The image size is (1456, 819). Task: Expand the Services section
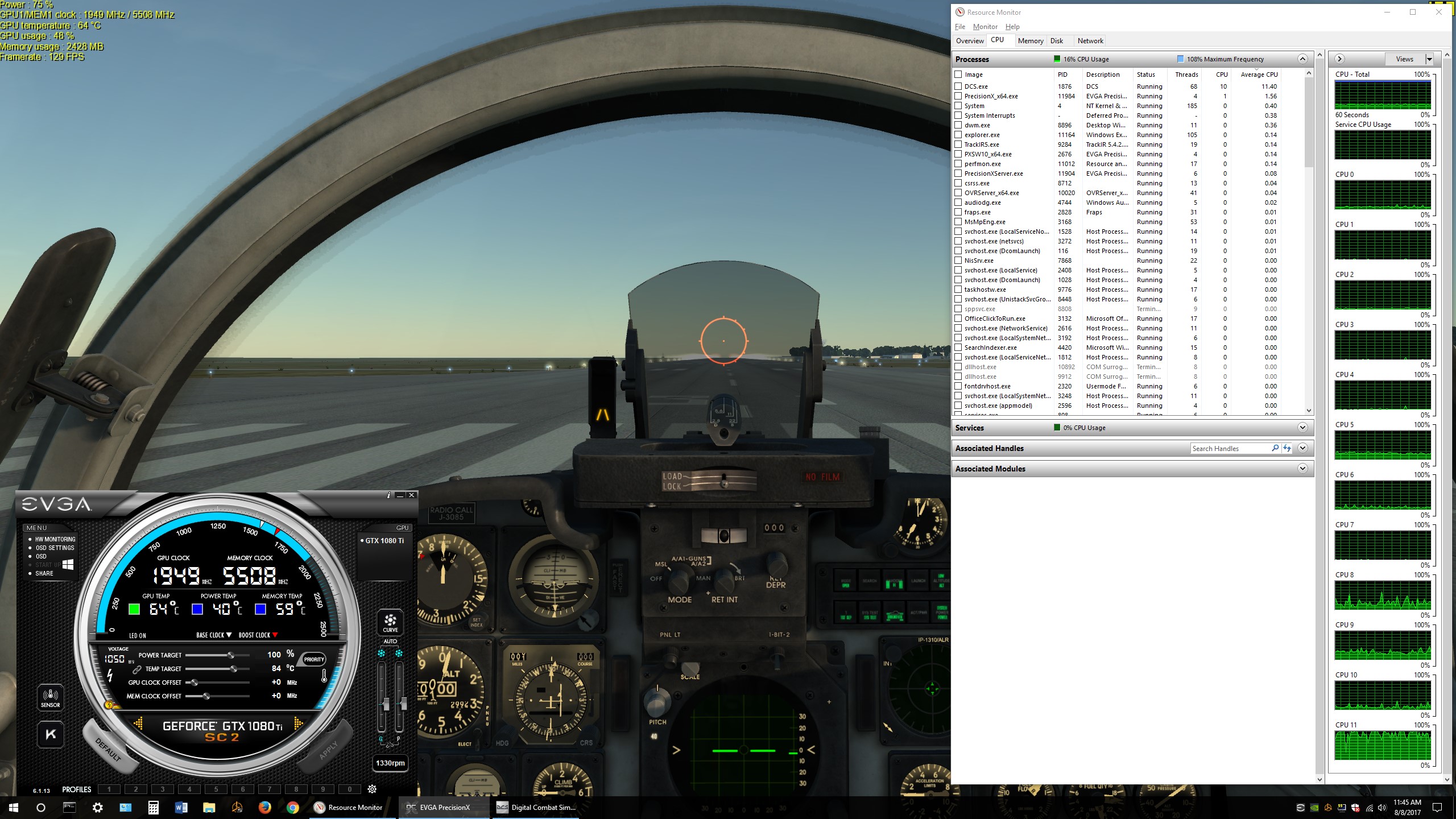point(1302,428)
